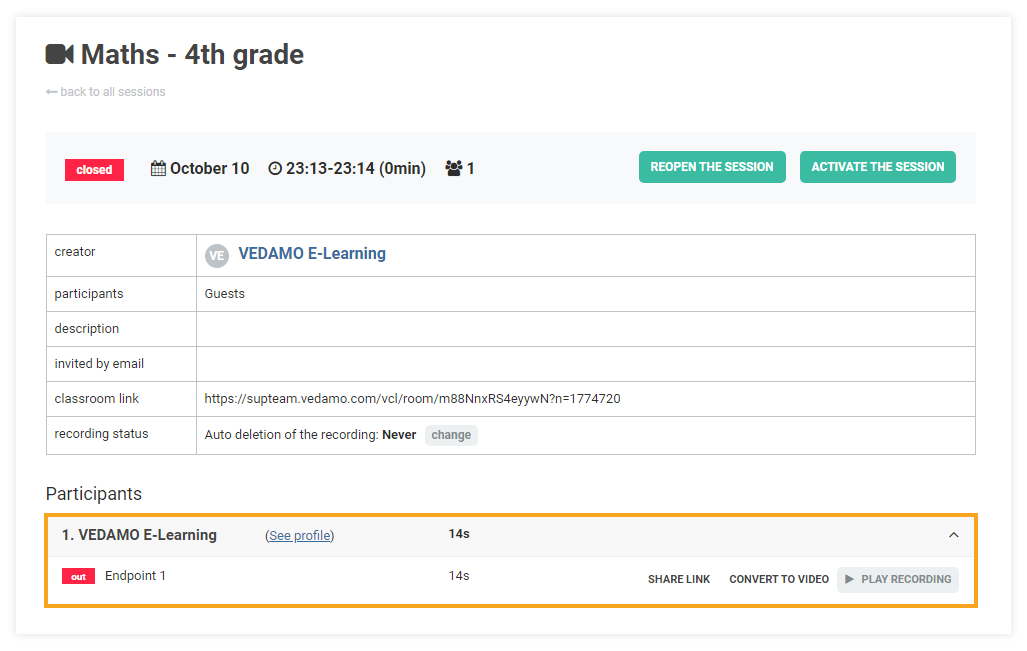Click the video camera icon beside the title

pyautogui.click(x=60, y=54)
